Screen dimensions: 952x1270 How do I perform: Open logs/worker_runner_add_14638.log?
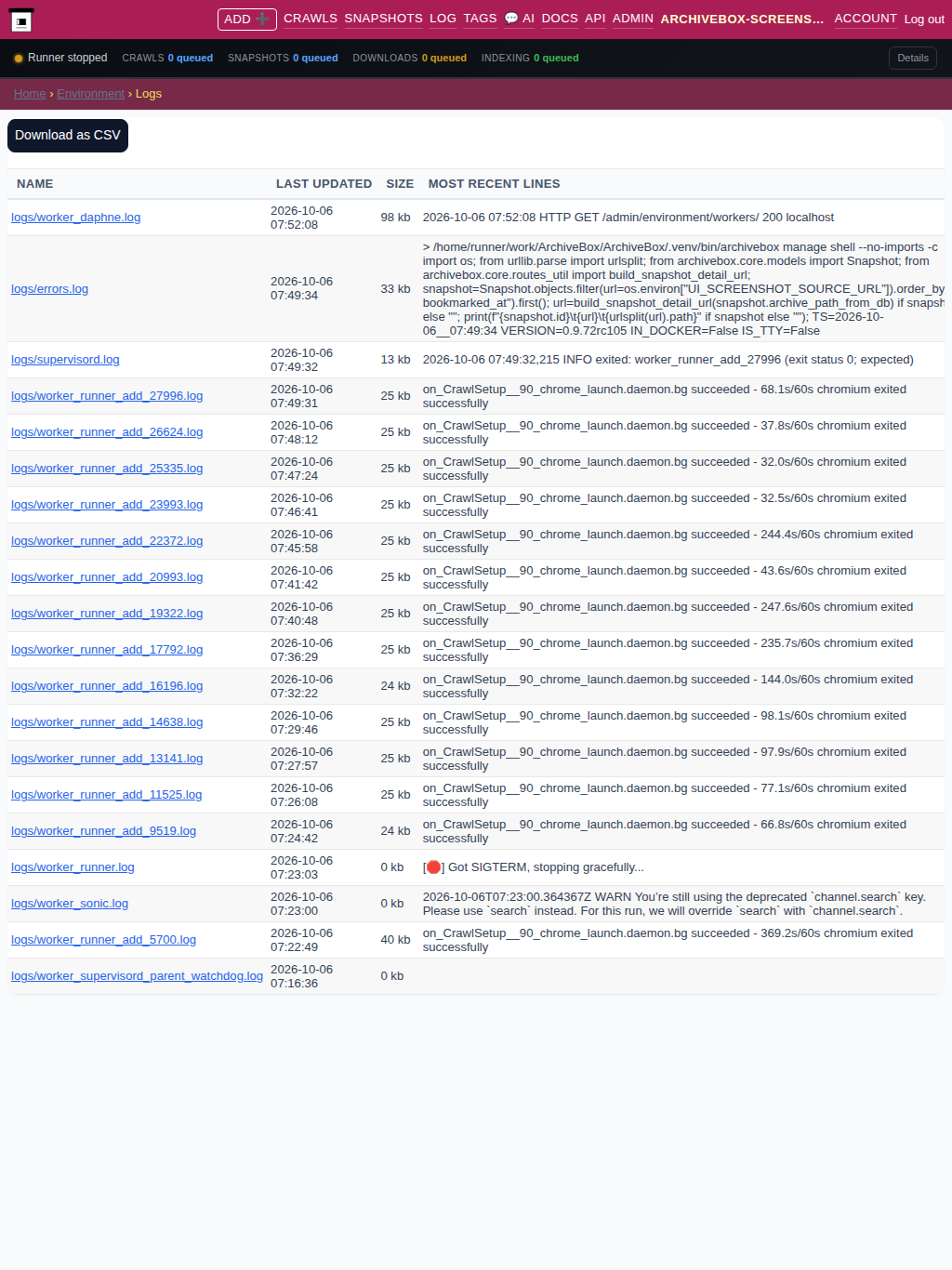coord(107,722)
